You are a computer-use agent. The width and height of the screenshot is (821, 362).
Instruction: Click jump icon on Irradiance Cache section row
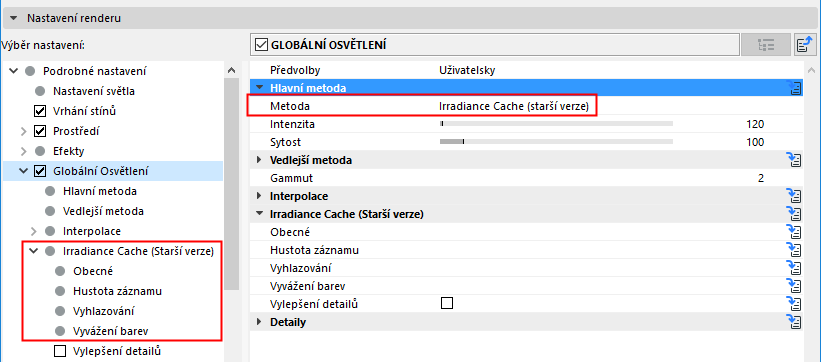click(794, 214)
